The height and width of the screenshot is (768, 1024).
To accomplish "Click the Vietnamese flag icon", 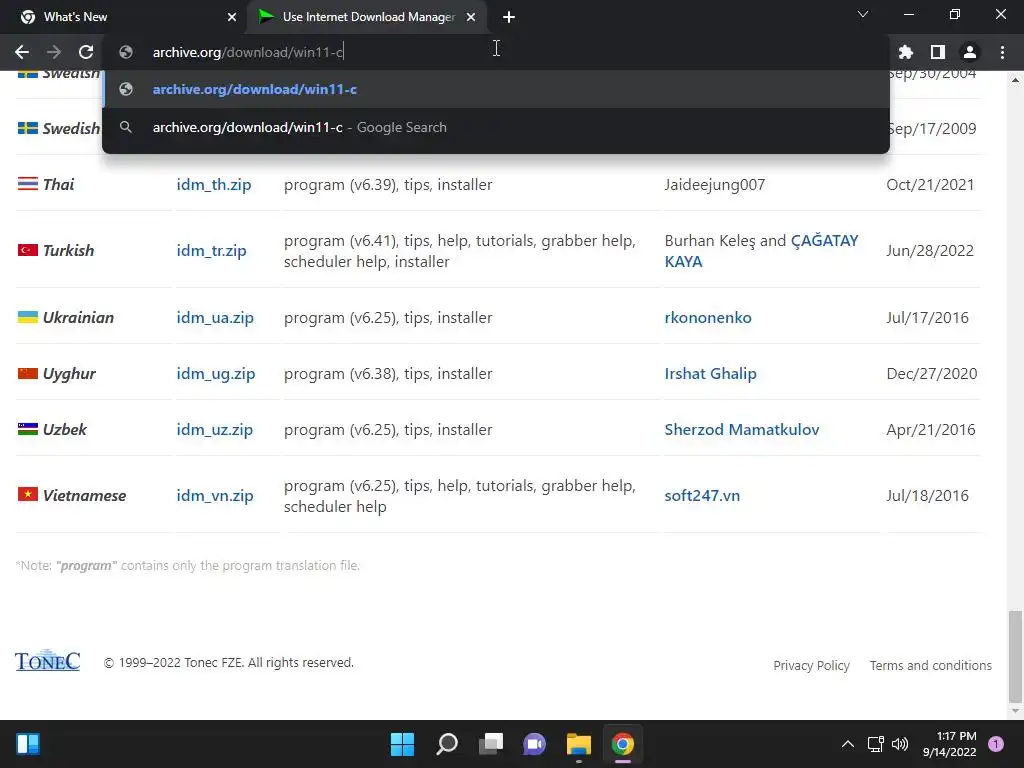I will (x=27, y=494).
